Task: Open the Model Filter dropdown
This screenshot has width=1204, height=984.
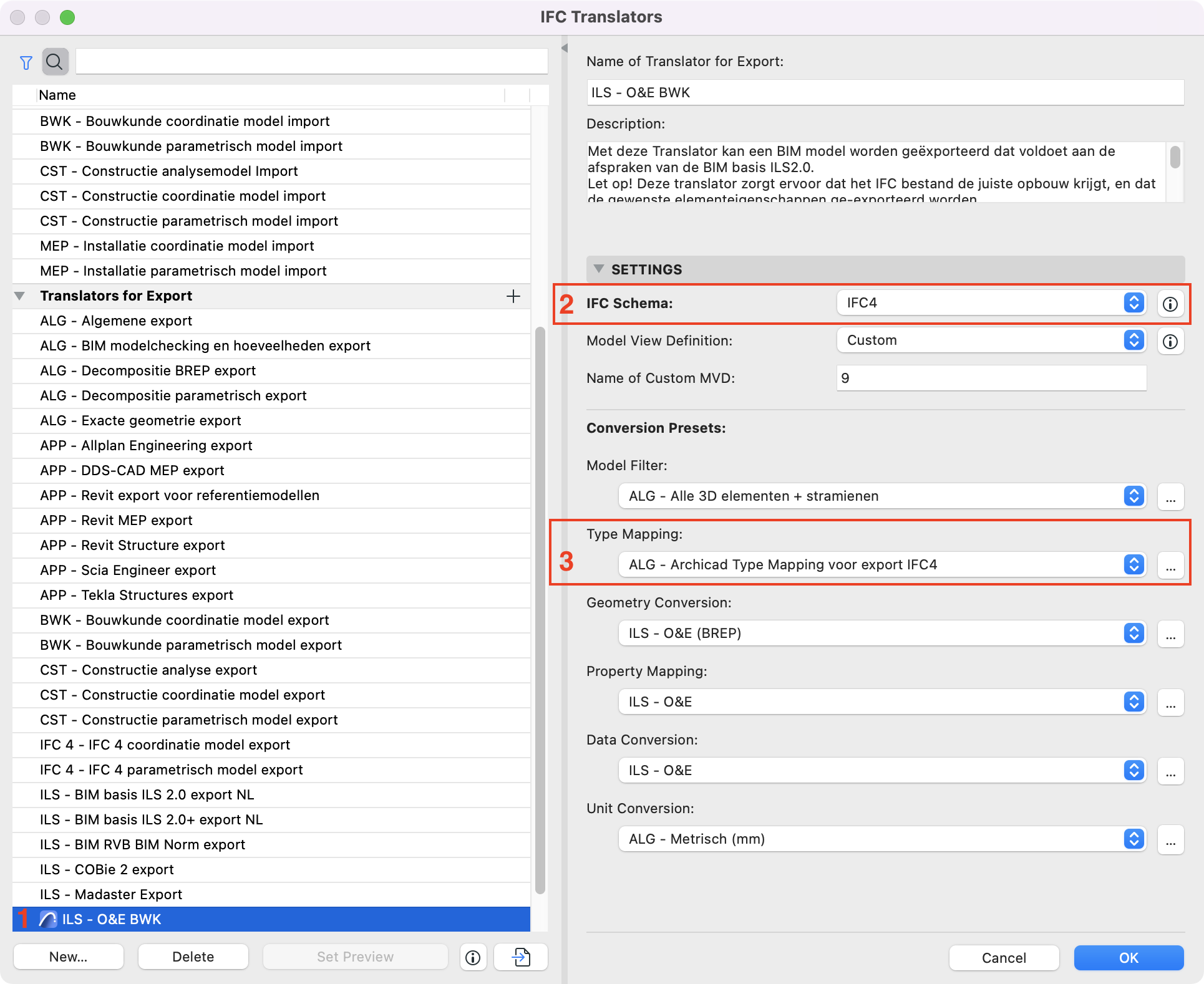Action: 882,496
